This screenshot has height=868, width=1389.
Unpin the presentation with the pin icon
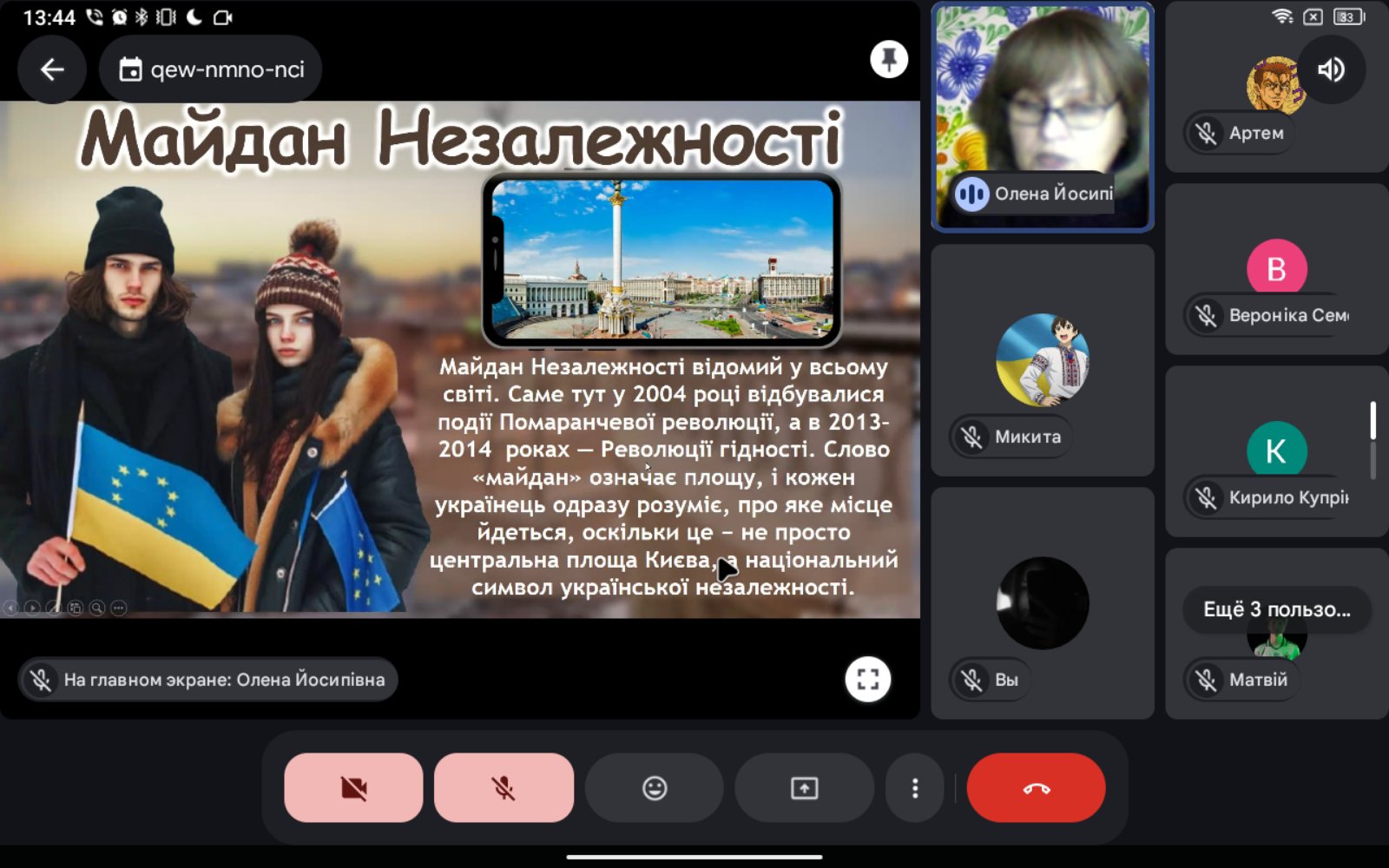(x=889, y=60)
